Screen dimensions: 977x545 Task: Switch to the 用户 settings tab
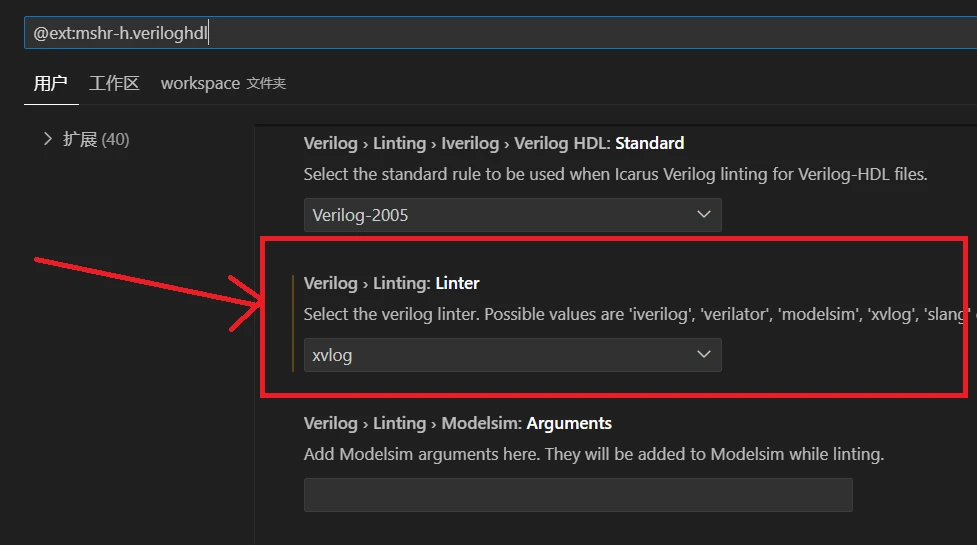[50, 83]
